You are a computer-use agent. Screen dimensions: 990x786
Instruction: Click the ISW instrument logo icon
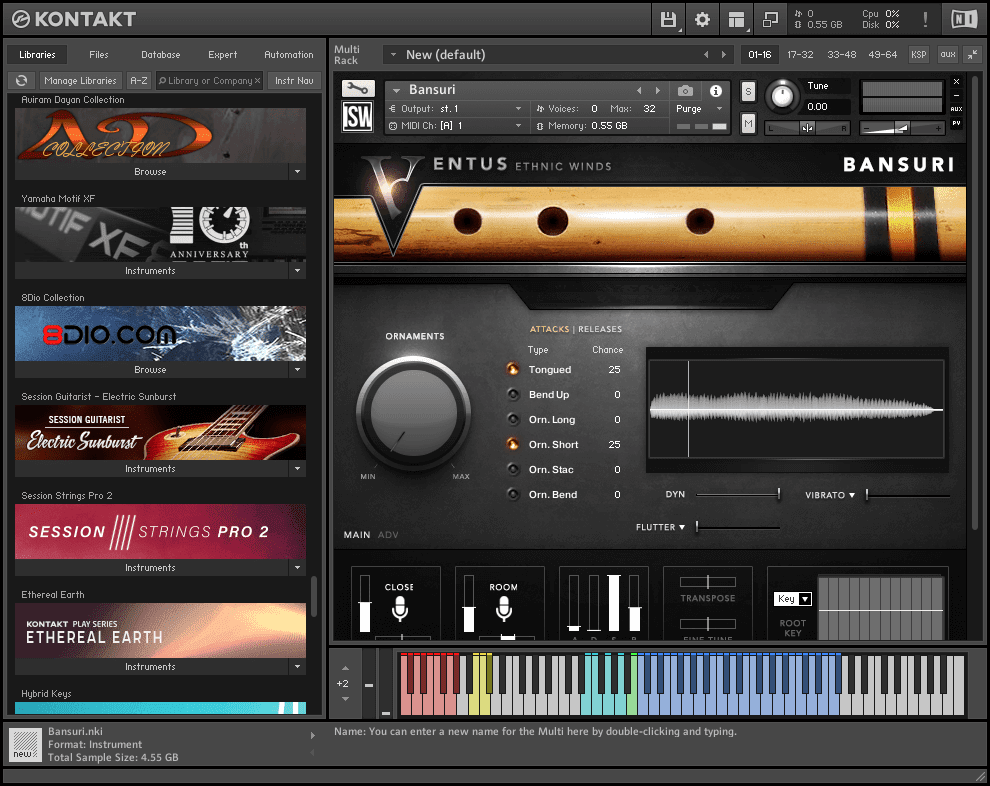pyautogui.click(x=358, y=117)
